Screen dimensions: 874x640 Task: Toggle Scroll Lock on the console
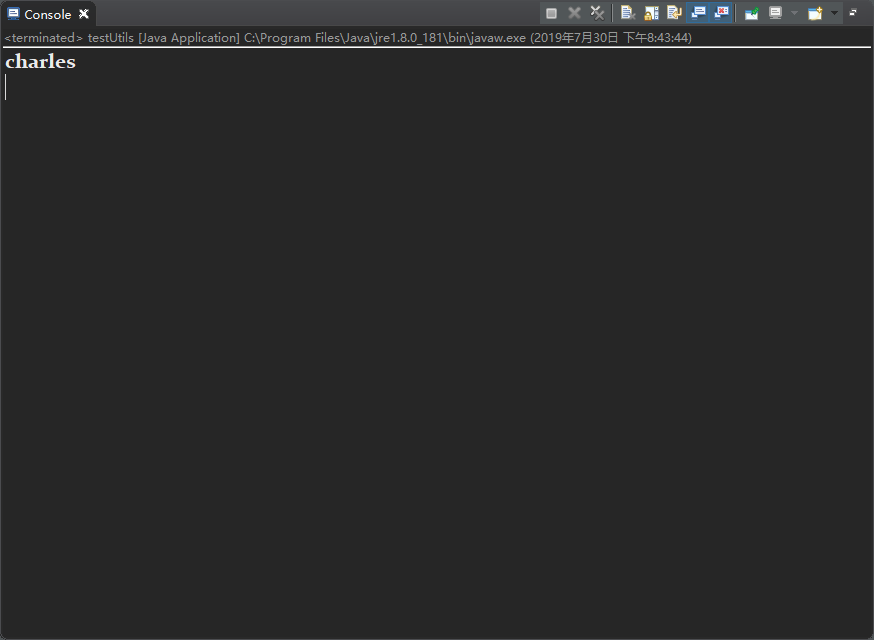(x=652, y=13)
